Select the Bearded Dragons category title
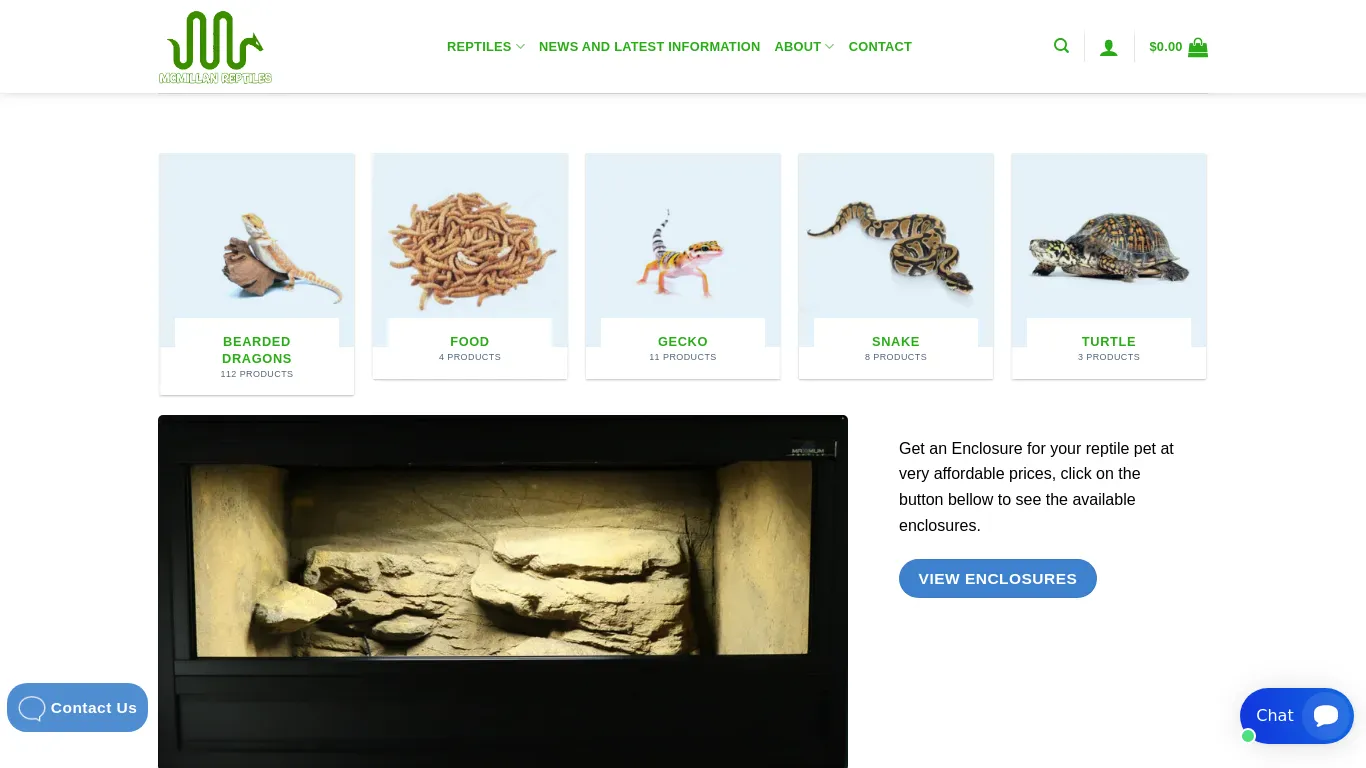The height and width of the screenshot is (768, 1366). click(257, 350)
